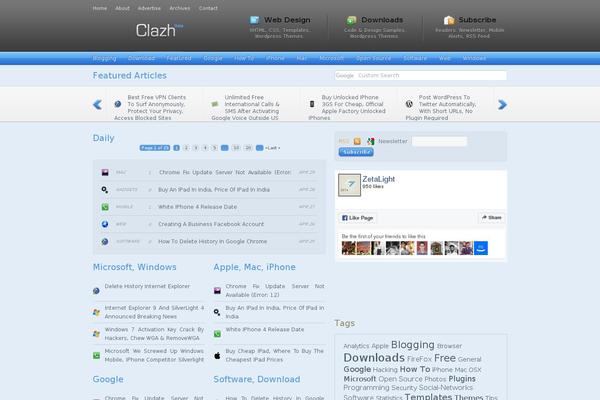Click the green icon beside Microsoft We Screwed Up
The height and width of the screenshot is (400, 600).
(x=96, y=356)
